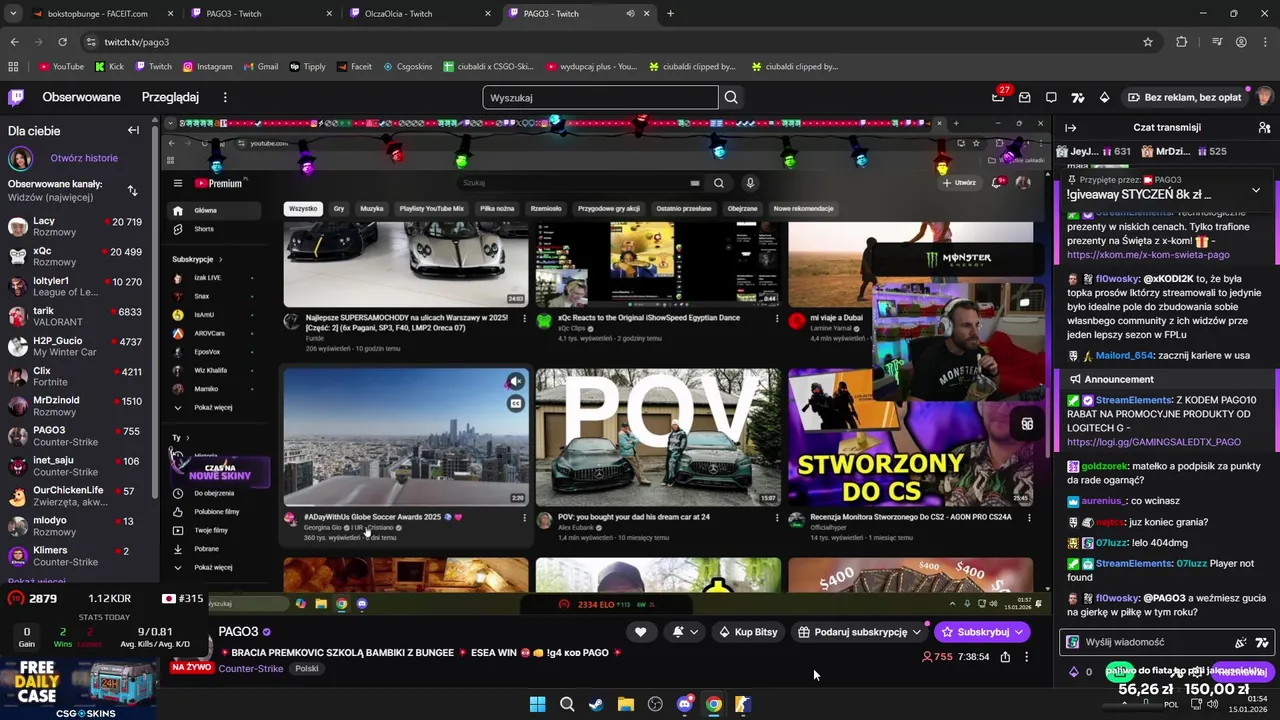Click Bez reklam, bez opłat button
Image resolution: width=1280 pixels, height=720 pixels.
tap(1184, 97)
